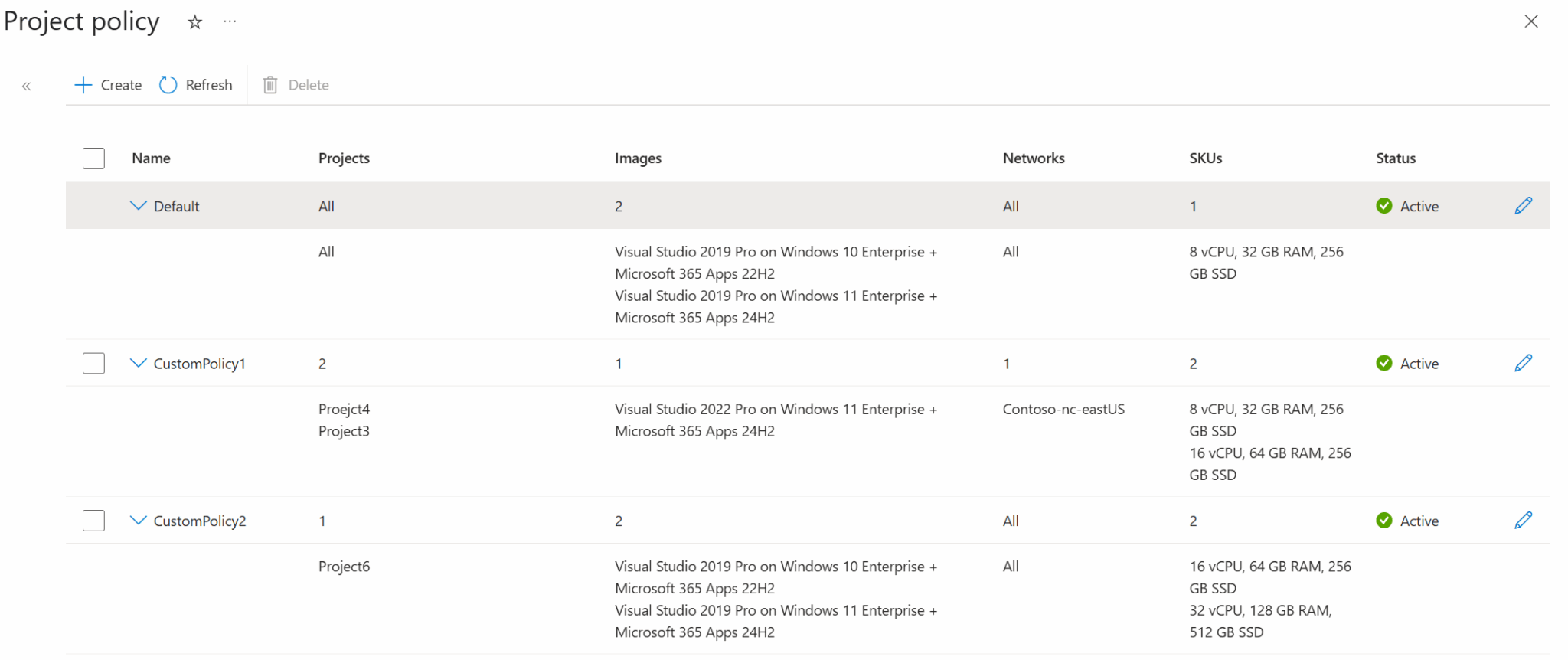This screenshot has height=660, width=1568.
Task: Close the Project policy pane
Action: point(1531,21)
